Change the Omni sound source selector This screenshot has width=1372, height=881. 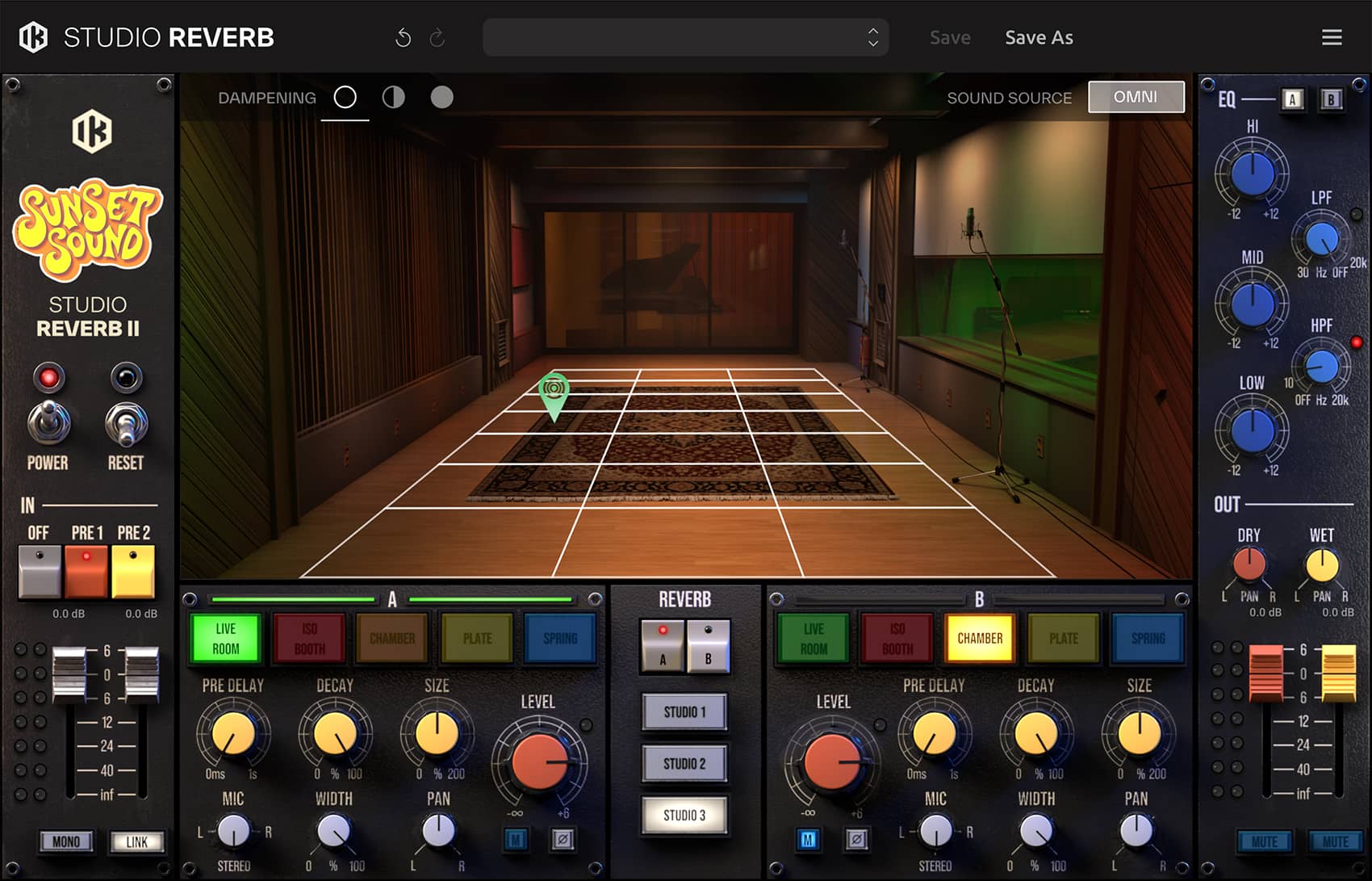[x=1136, y=97]
